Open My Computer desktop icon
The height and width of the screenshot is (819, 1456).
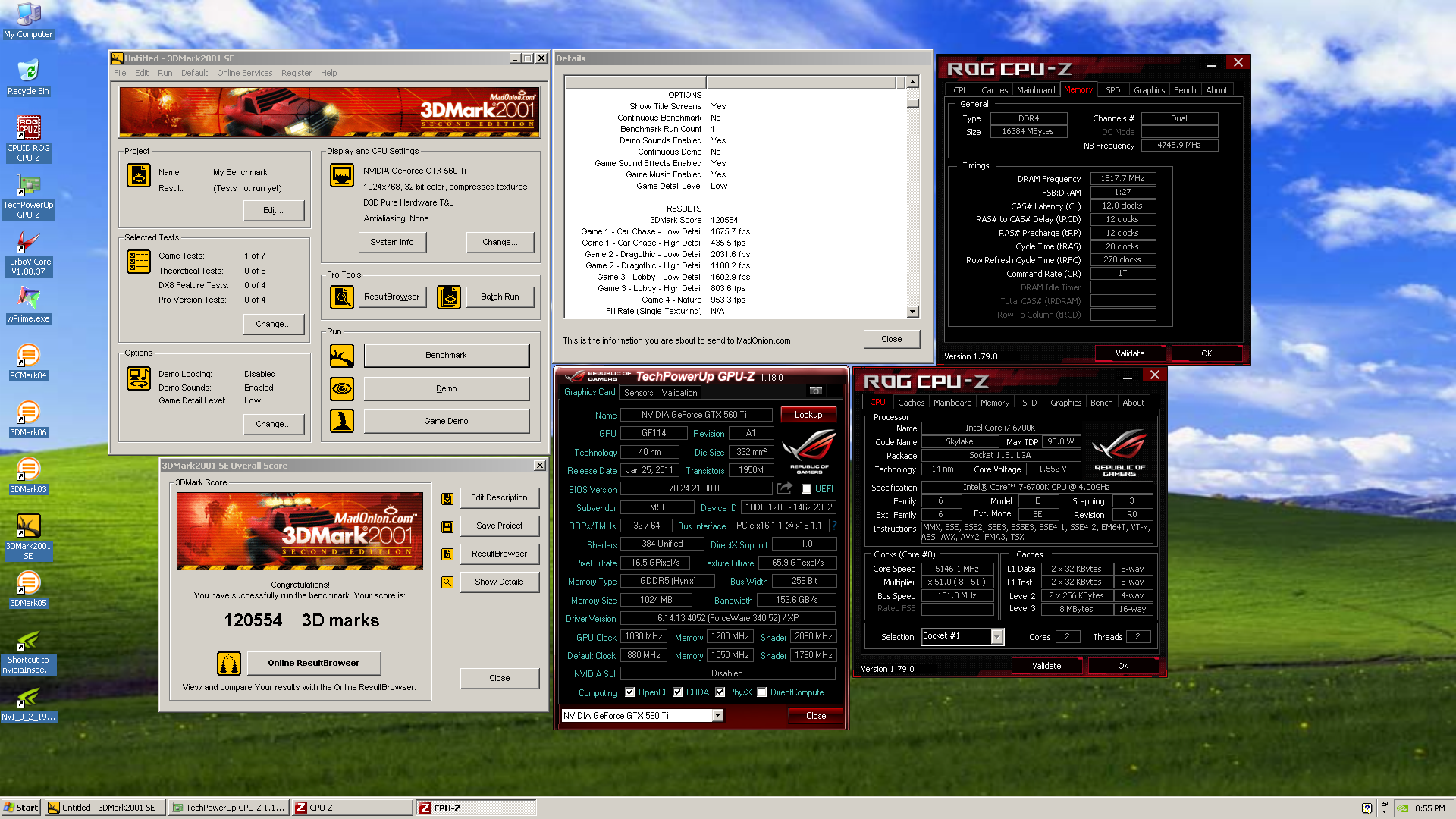(28, 20)
